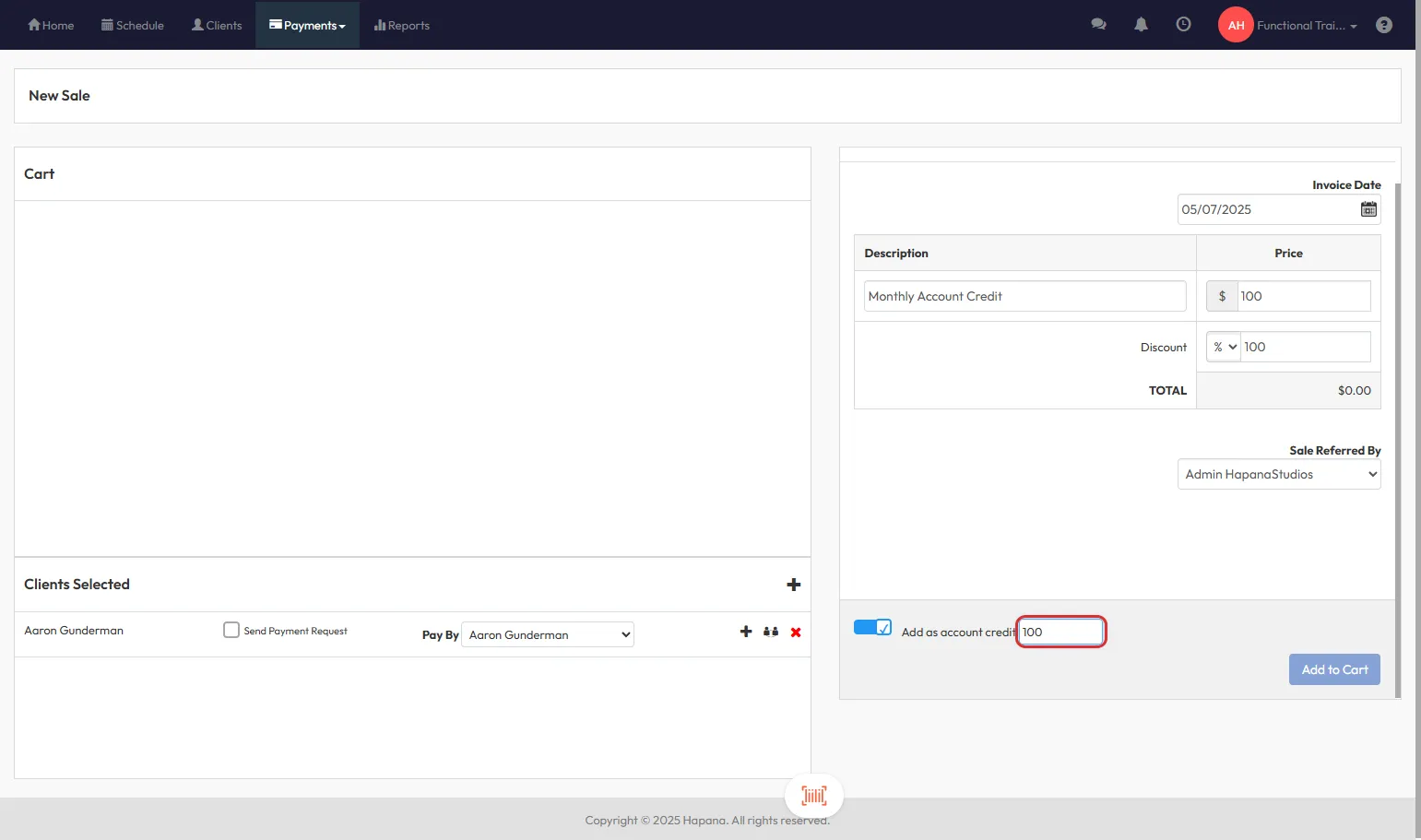1421x840 pixels.
Task: Go to the Schedule tab
Action: pos(133,25)
